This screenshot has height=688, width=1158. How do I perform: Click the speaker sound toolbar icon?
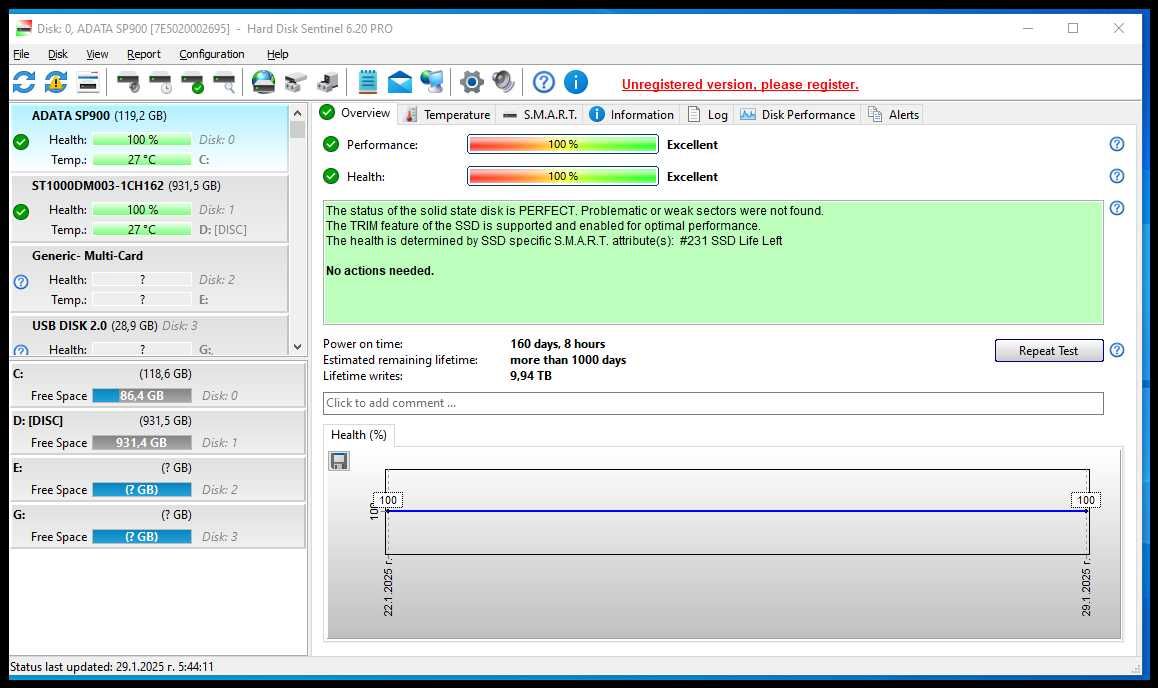click(503, 82)
